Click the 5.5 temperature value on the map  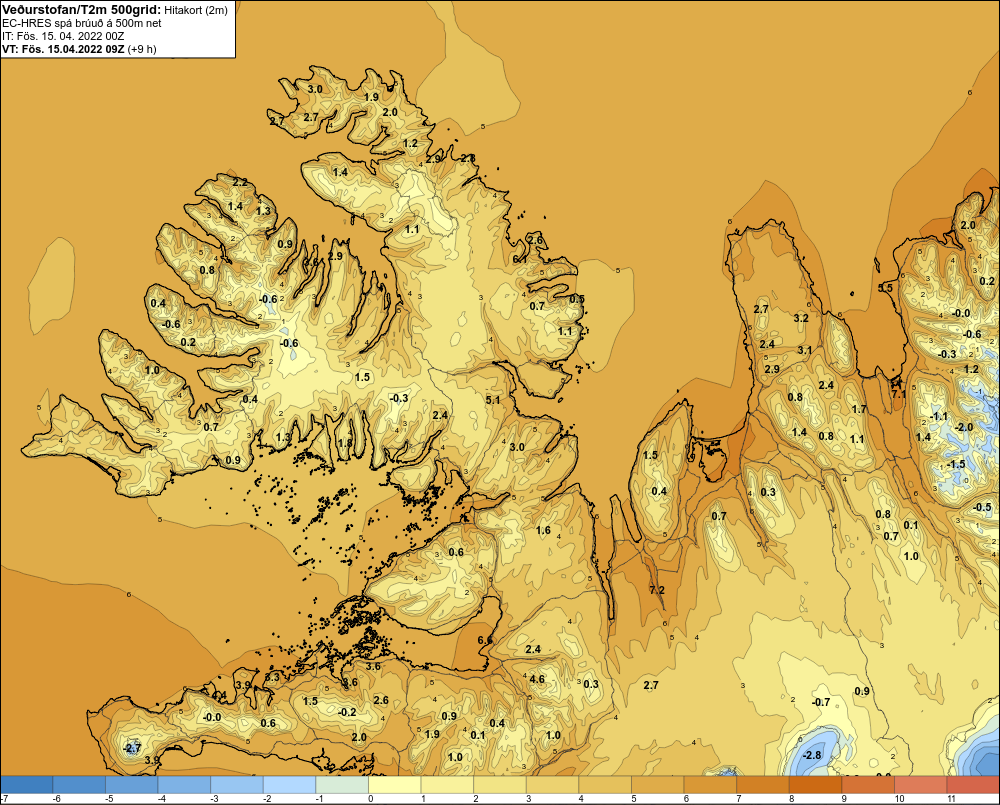point(885,288)
